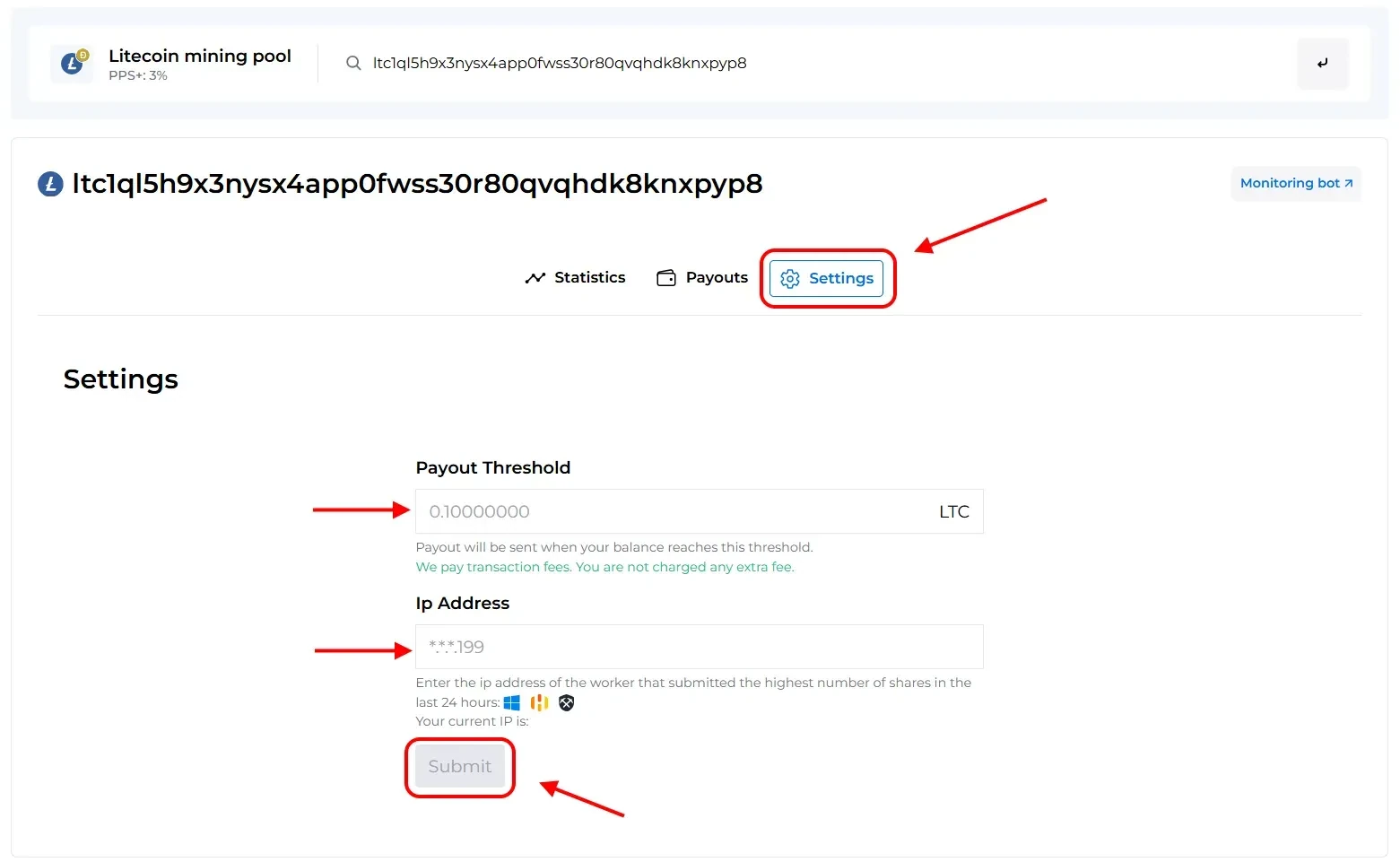The width and height of the screenshot is (1400, 862).
Task: Click the Litecoin mining pool logo
Action: pyautogui.click(x=72, y=63)
